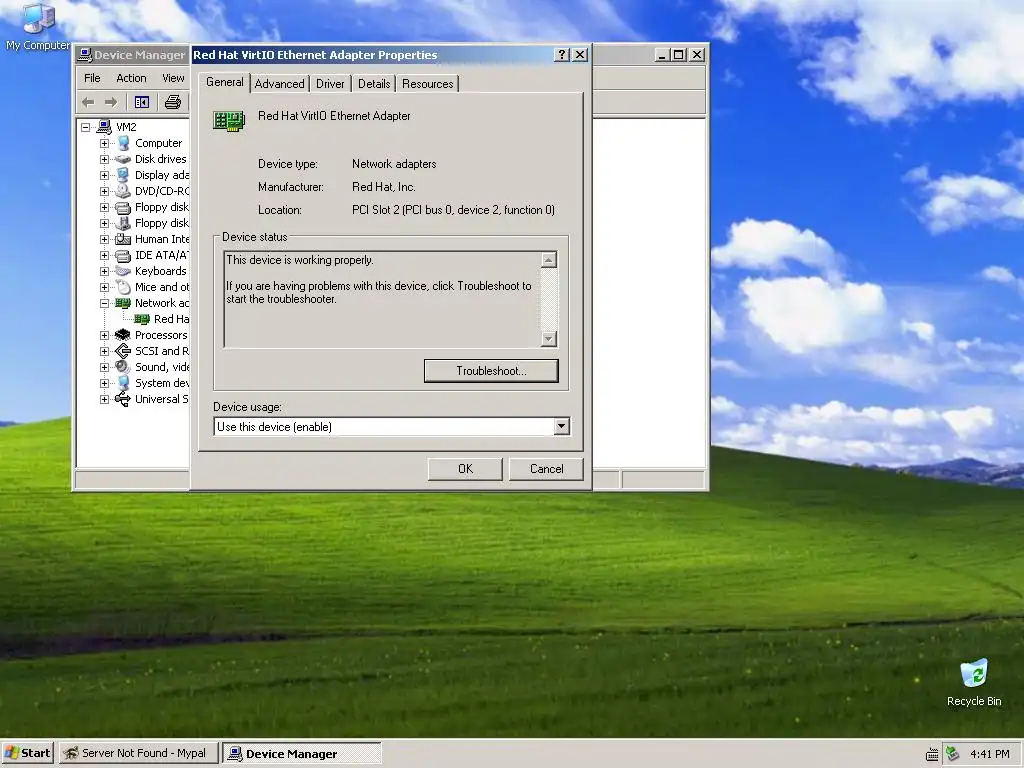Select the System devices icon in tree
Screen dimensions: 1024x768
coord(123,383)
